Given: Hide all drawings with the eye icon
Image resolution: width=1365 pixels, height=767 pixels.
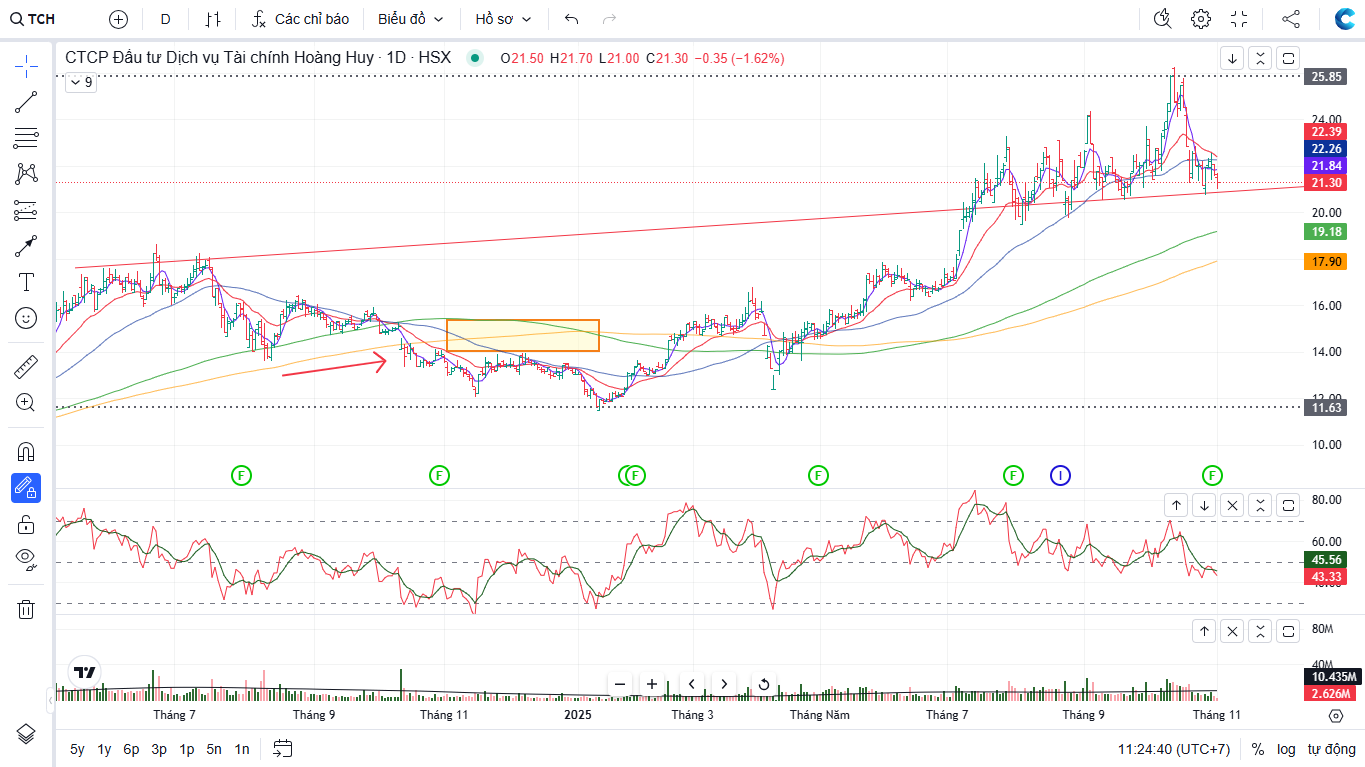Looking at the screenshot, I should pos(26,558).
